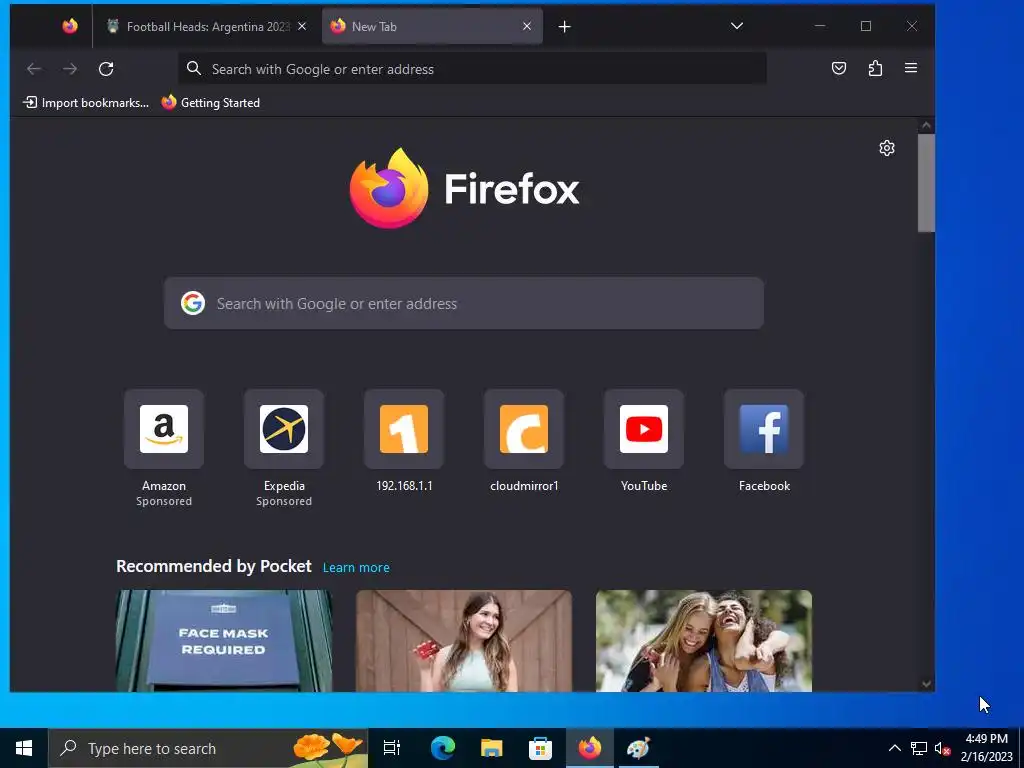
Task: Click the Firefox taskbar icon
Action: tap(589, 748)
